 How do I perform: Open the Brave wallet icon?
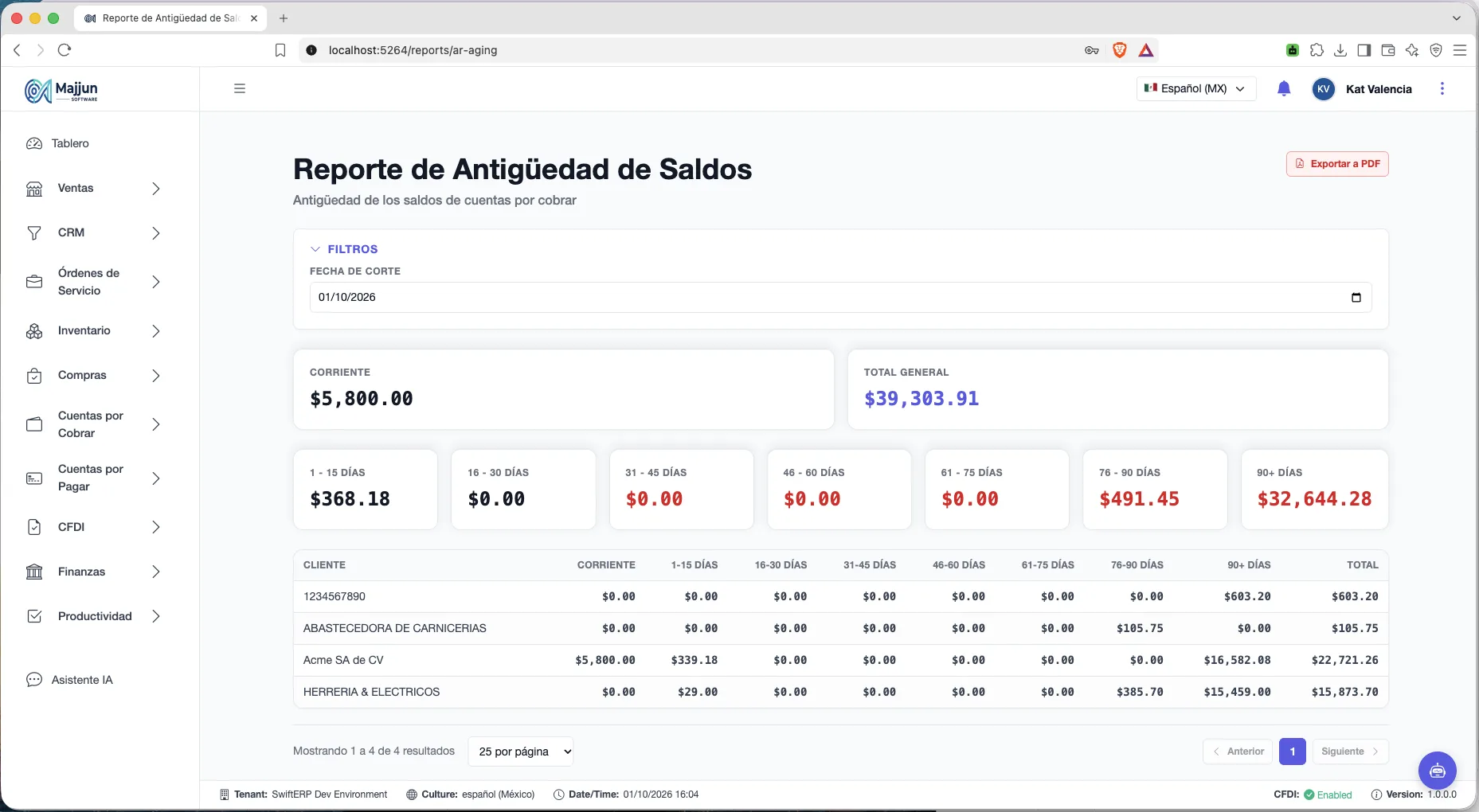pos(1388,50)
